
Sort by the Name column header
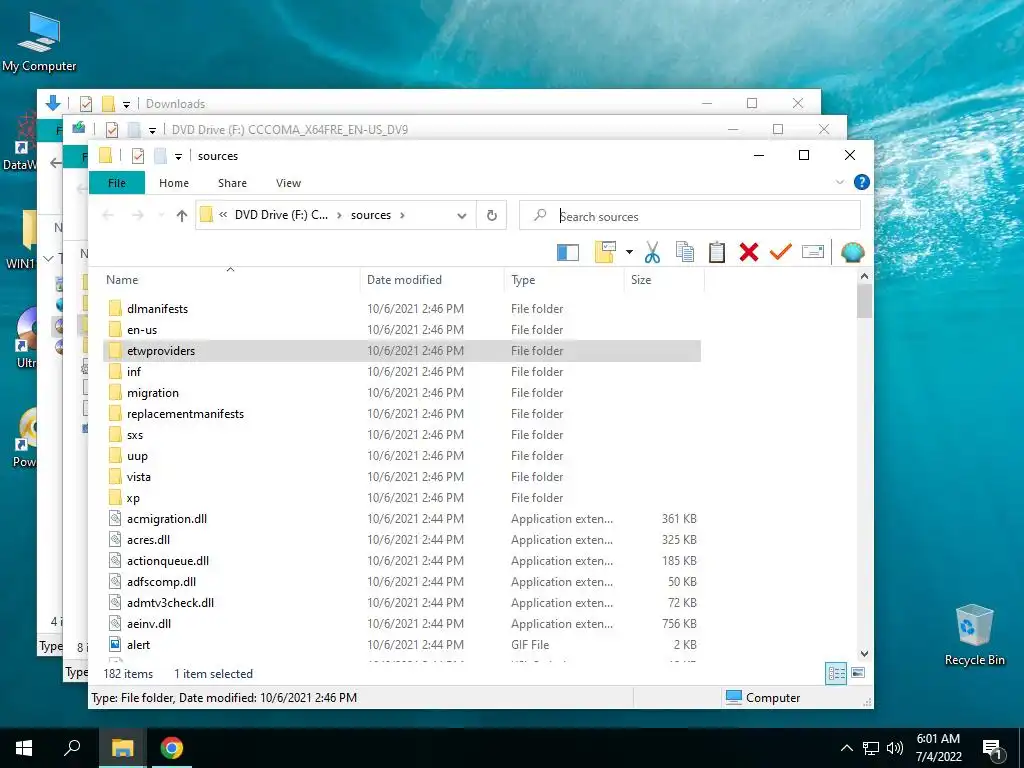231,280
